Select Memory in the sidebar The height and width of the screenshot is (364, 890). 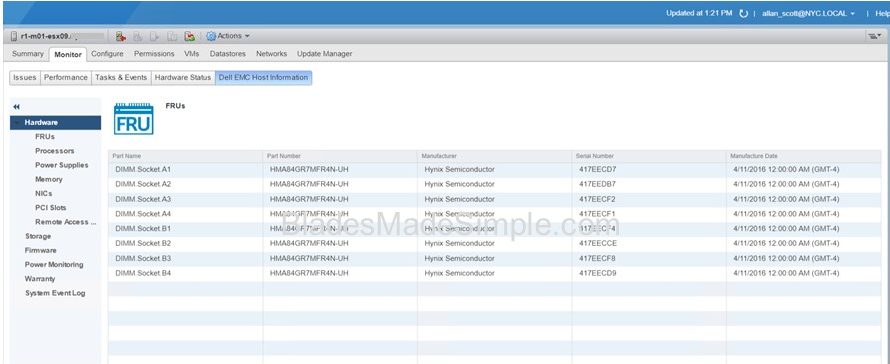(x=49, y=179)
